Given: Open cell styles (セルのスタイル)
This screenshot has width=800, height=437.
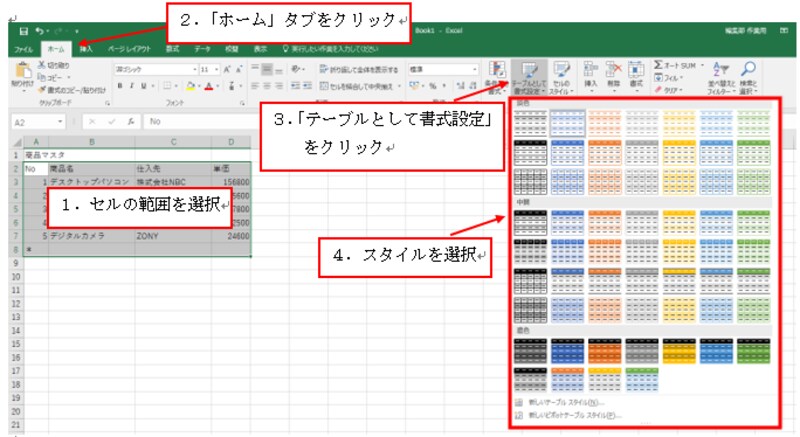Looking at the screenshot, I should [x=561, y=78].
